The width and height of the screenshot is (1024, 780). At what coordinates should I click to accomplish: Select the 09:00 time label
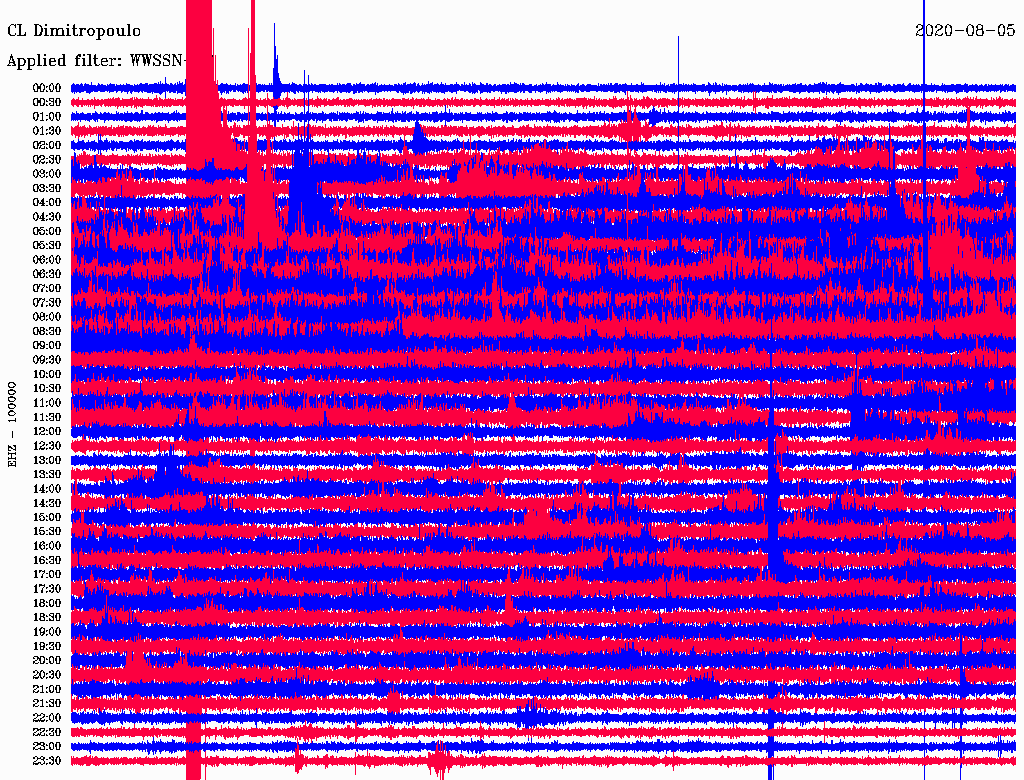(47, 345)
